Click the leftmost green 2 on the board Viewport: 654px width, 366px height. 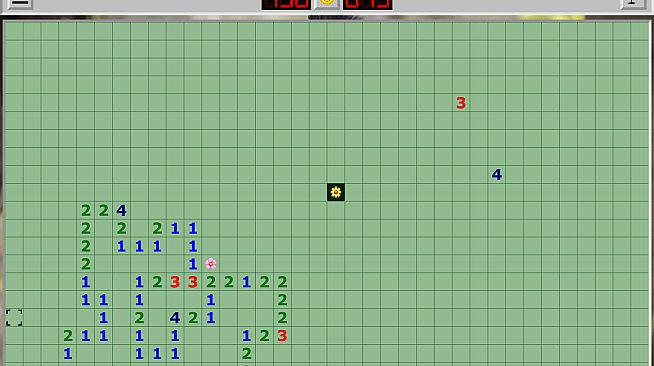point(68,336)
